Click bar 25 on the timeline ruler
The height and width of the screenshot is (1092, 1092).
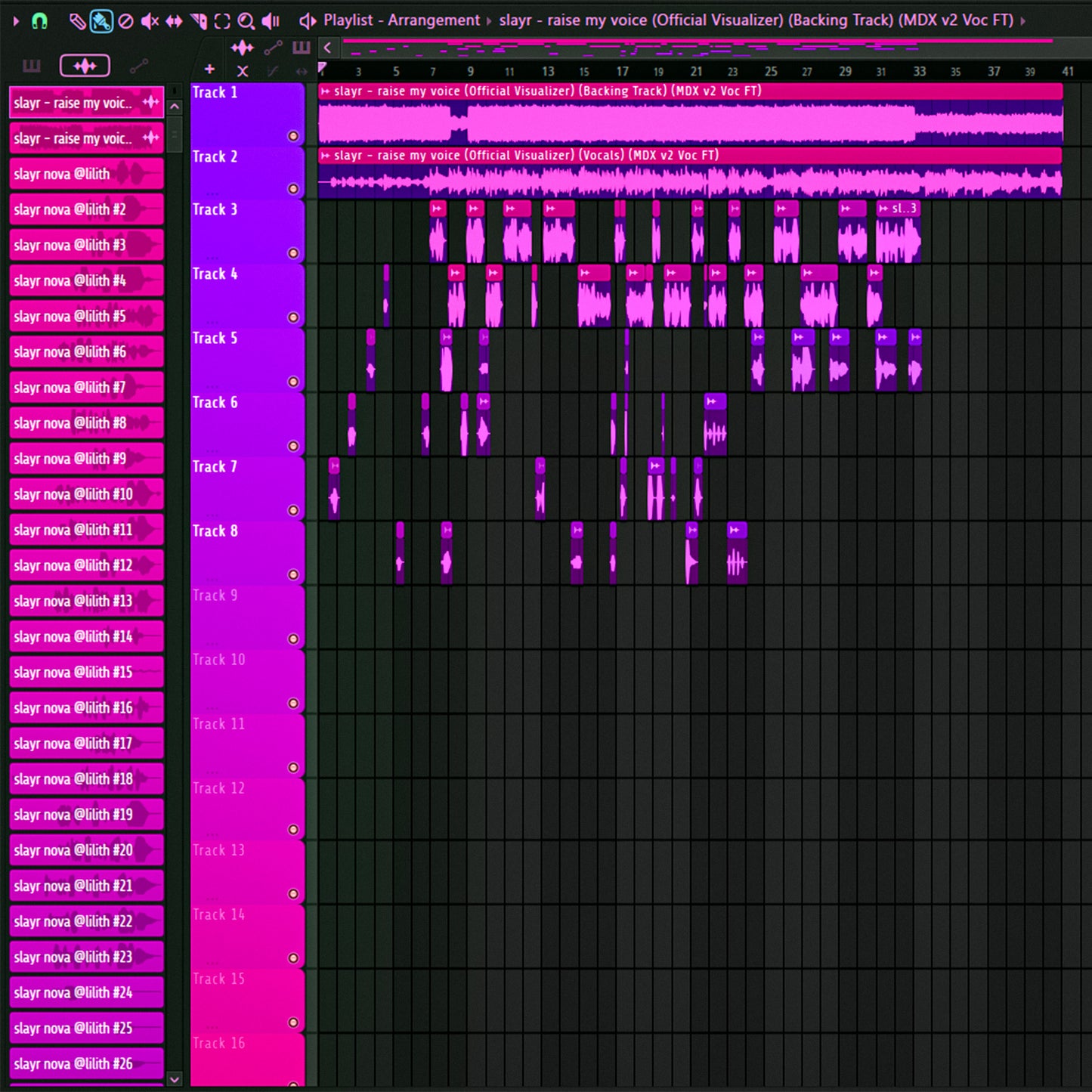click(x=771, y=71)
